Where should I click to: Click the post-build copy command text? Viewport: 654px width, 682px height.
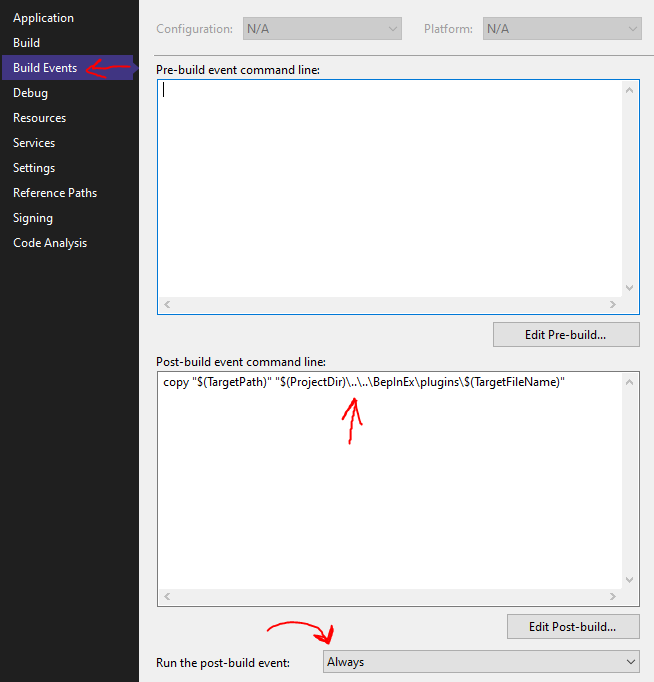[363, 383]
